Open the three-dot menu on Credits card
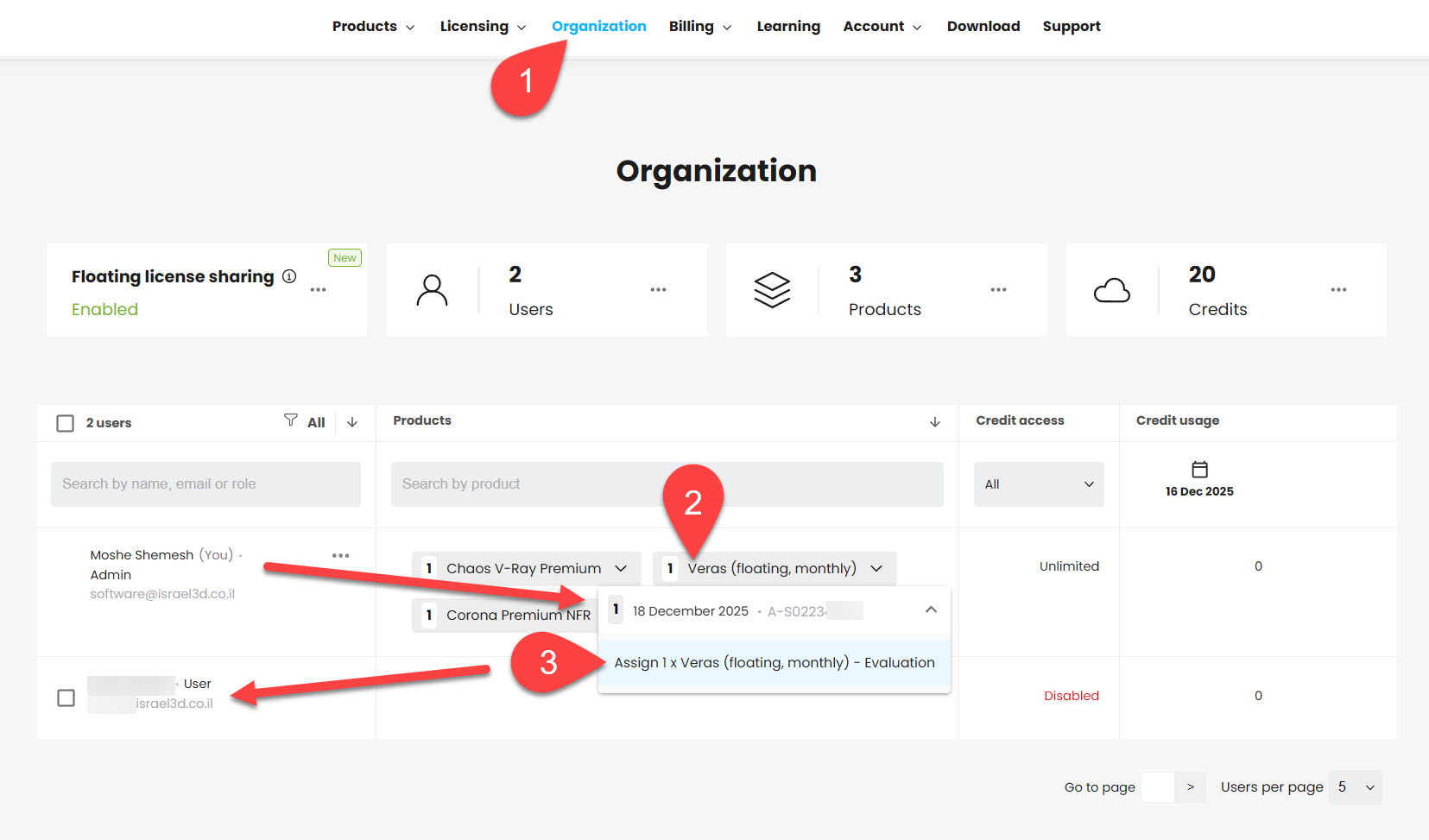Viewport: 1429px width, 840px height. (1338, 290)
